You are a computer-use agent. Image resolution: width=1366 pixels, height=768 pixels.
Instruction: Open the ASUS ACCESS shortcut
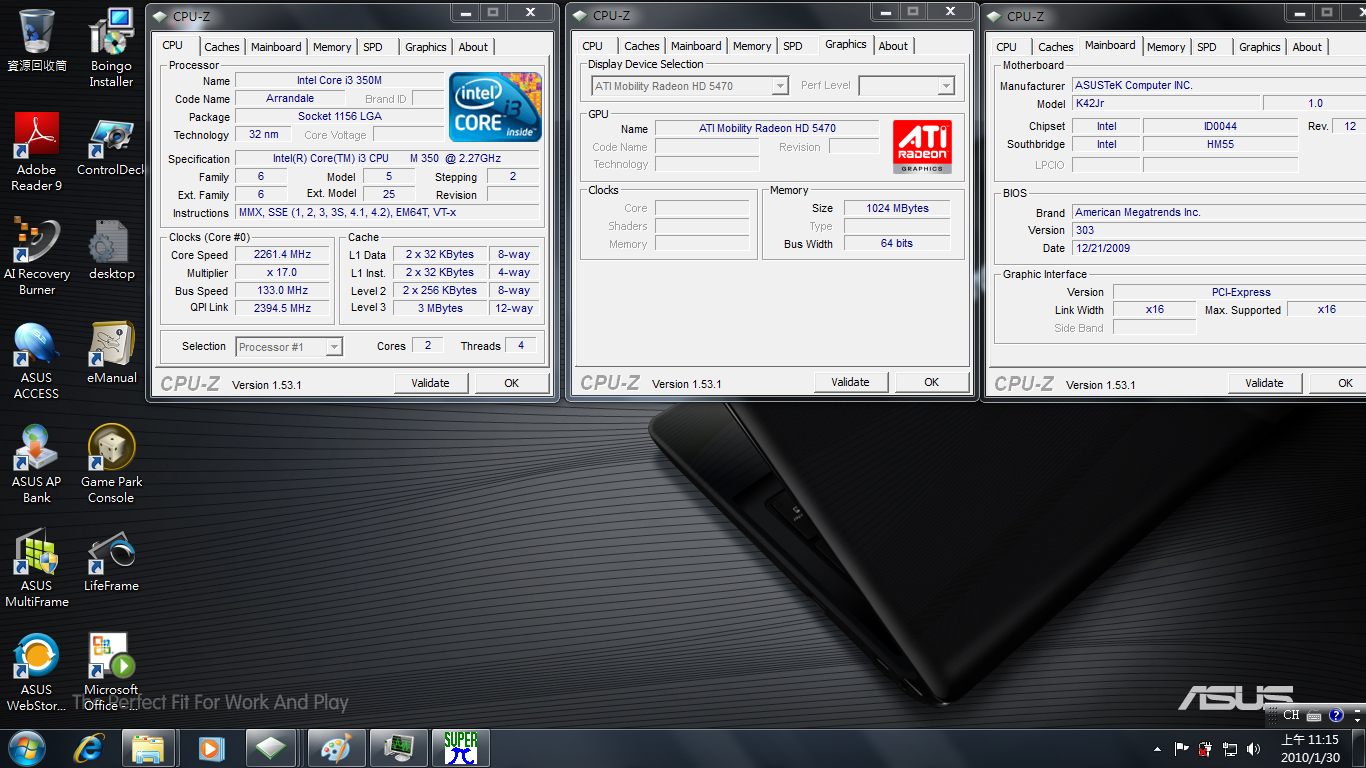click(37, 360)
